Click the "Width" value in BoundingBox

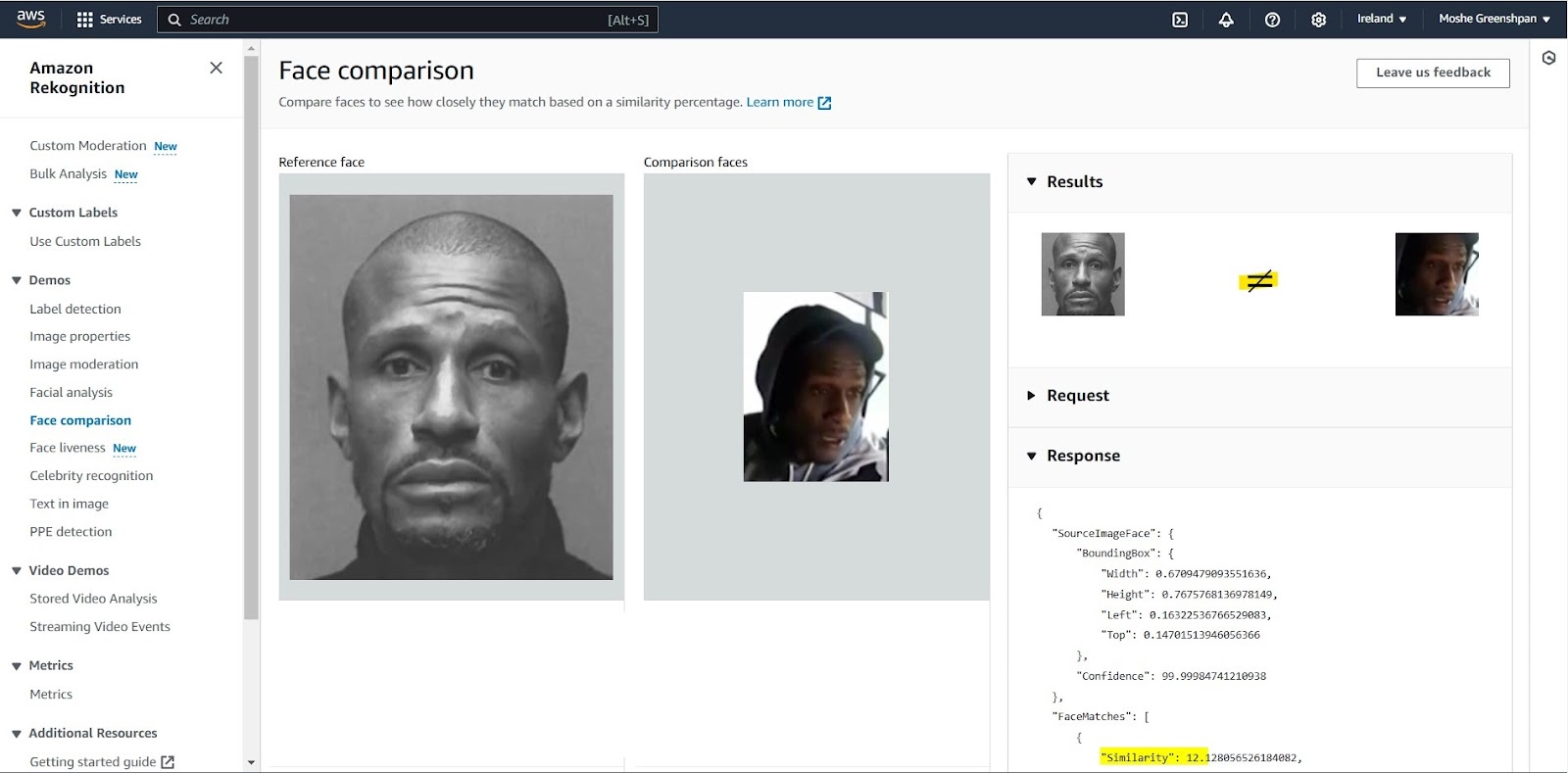click(x=1210, y=574)
